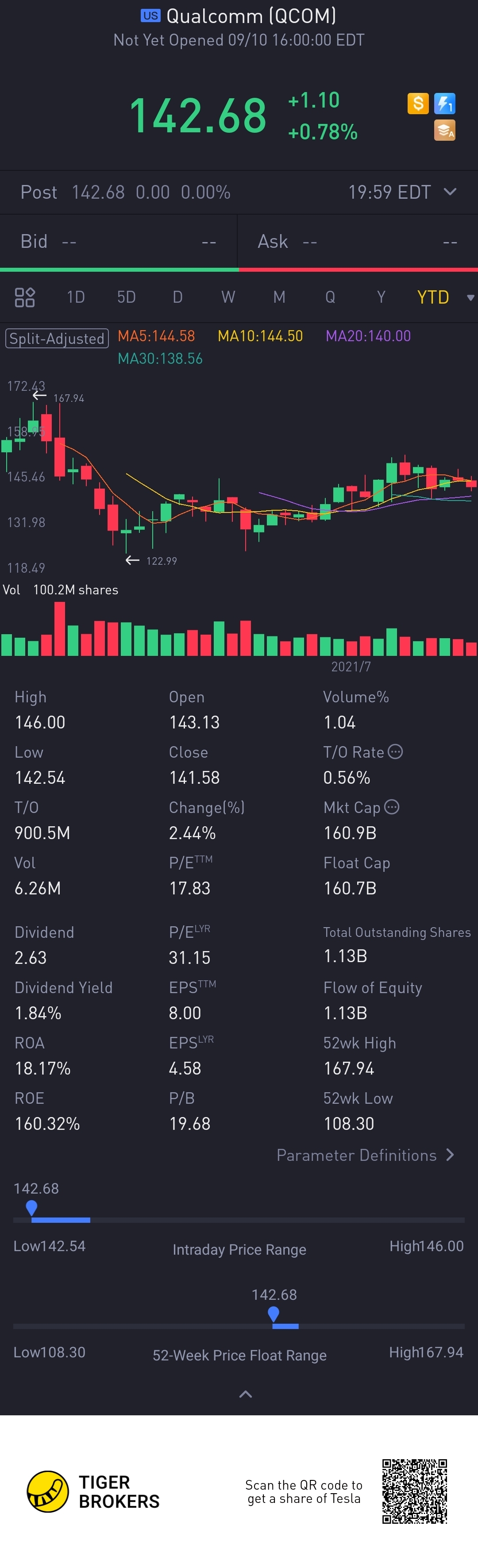Tap the orange dollar sign badge
The height and width of the screenshot is (1568, 478).
[418, 104]
